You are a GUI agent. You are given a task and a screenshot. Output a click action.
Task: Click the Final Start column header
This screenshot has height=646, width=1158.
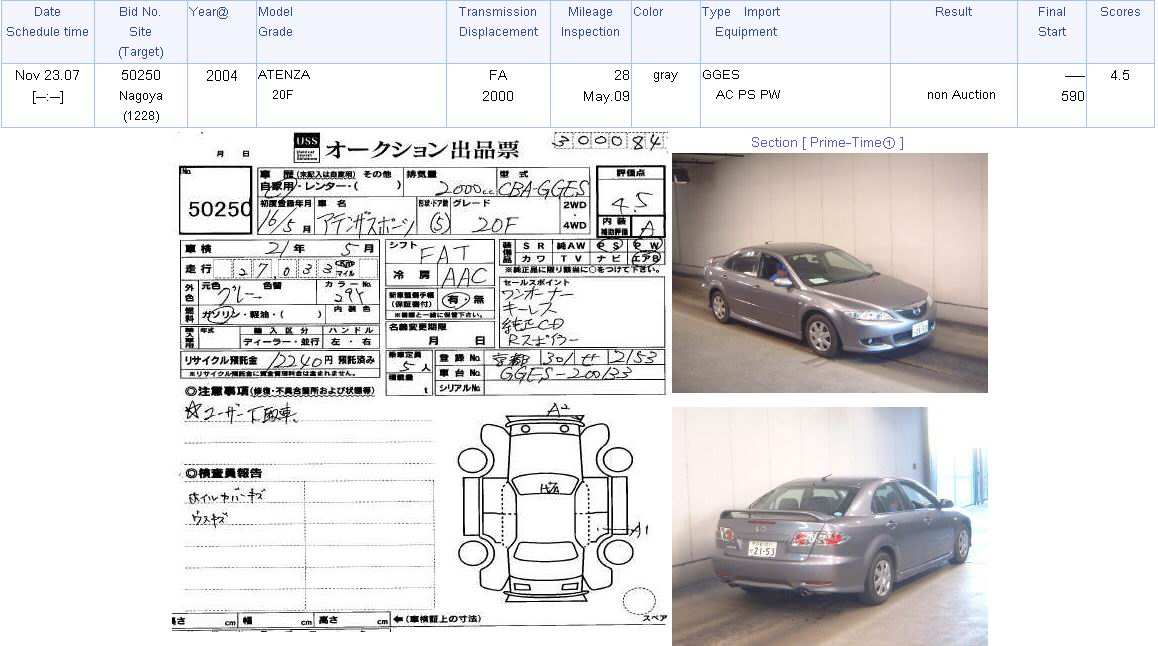coord(1052,32)
